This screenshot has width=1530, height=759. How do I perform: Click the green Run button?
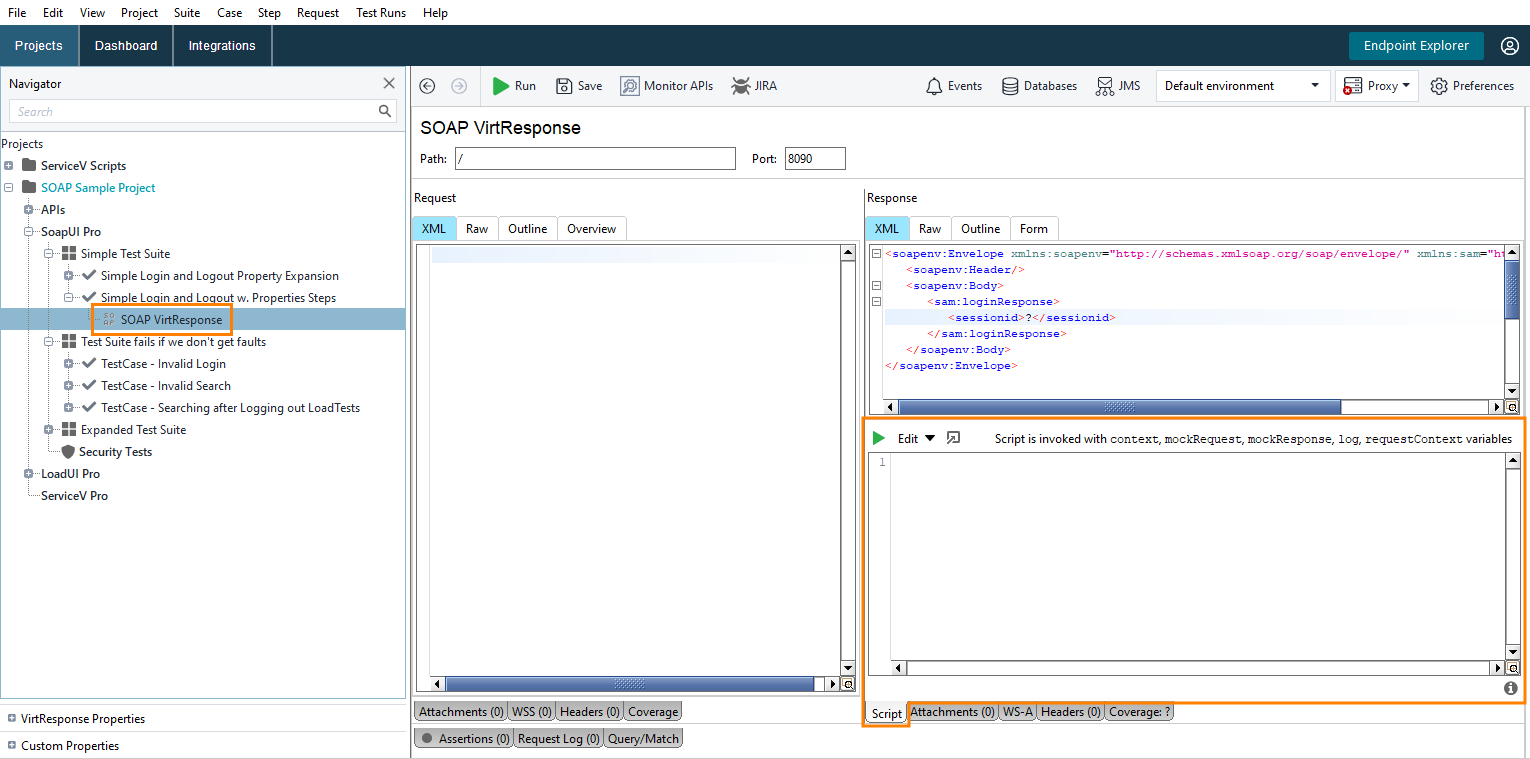pos(514,86)
